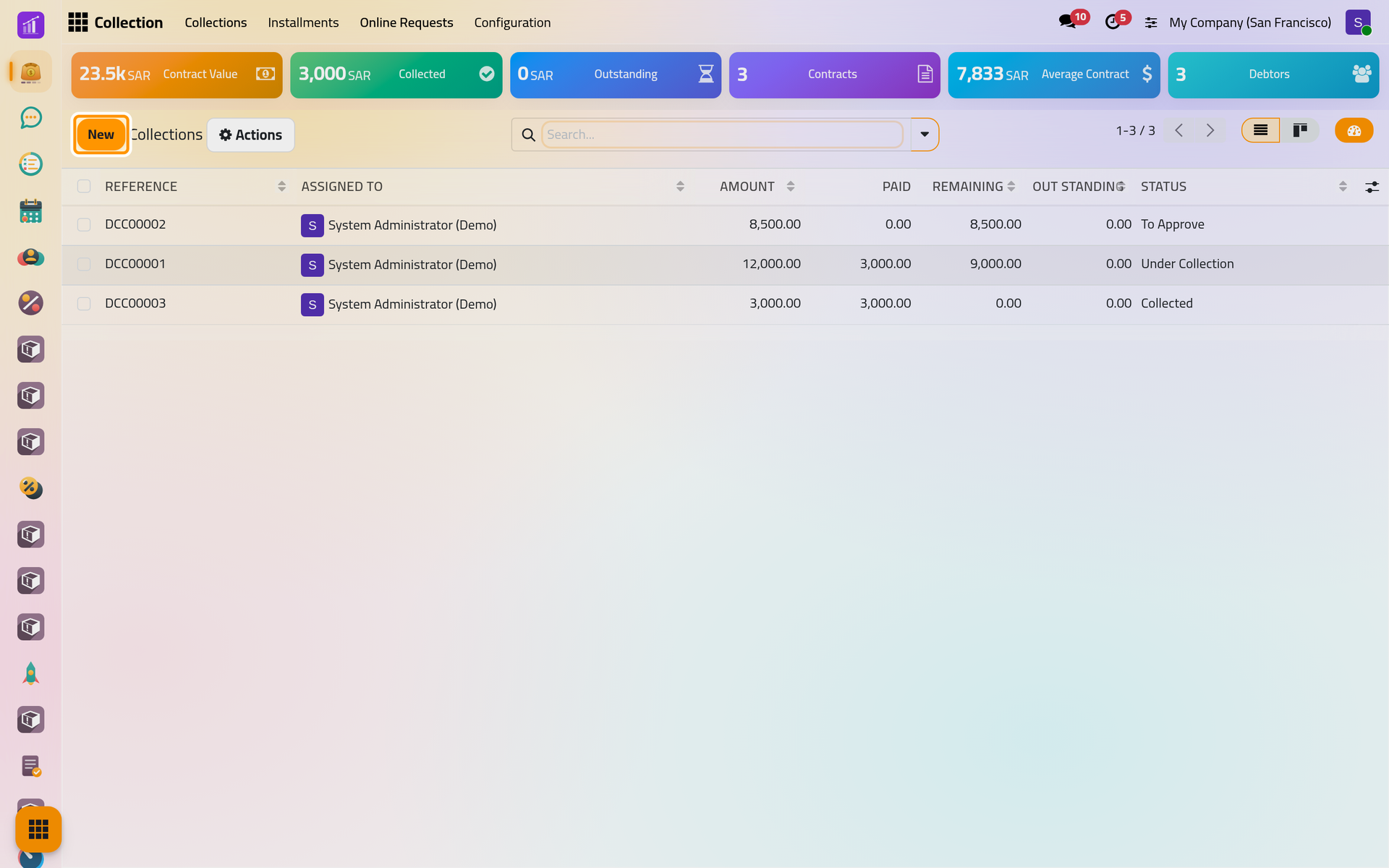Screen dimensions: 1389x868
Task: Open optional columns settings in table header
Action: [x=1372, y=187]
